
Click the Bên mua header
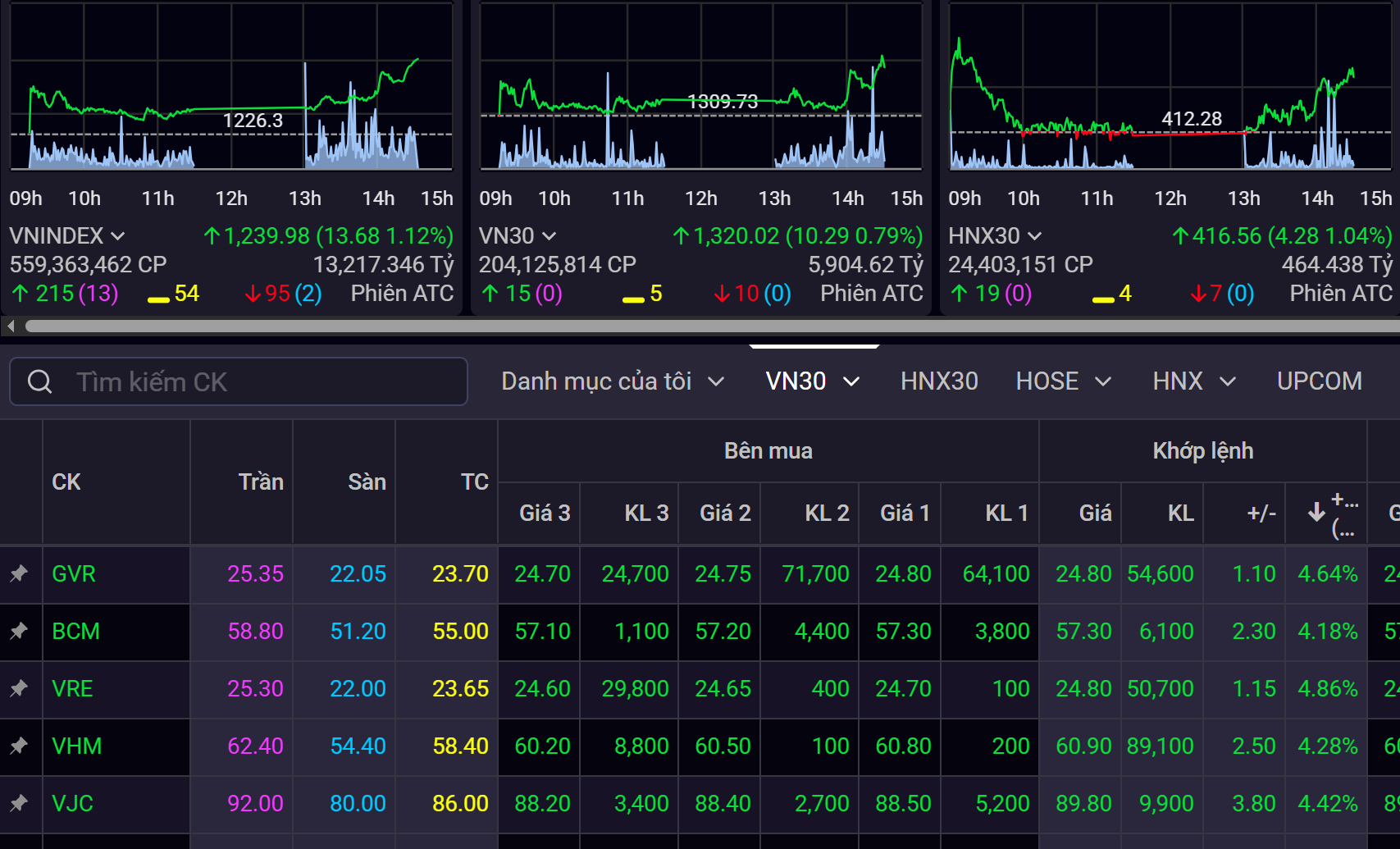[768, 450]
